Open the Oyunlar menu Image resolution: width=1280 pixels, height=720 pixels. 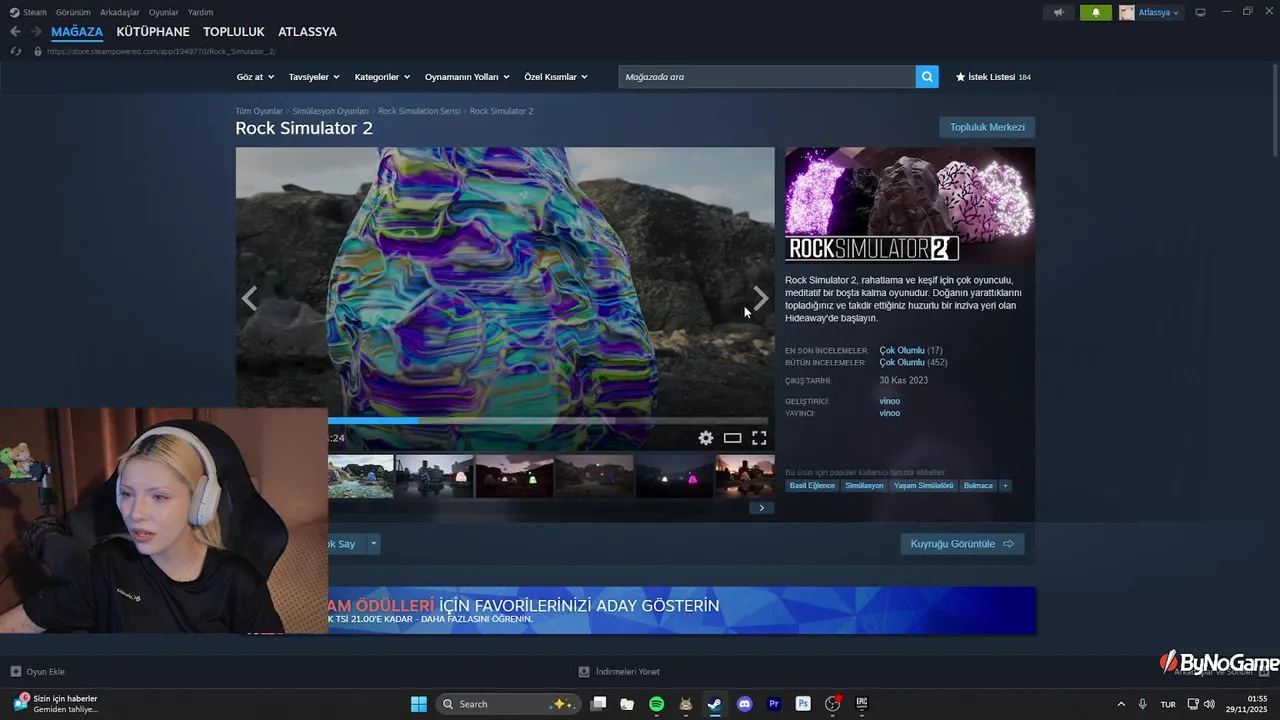tap(163, 12)
